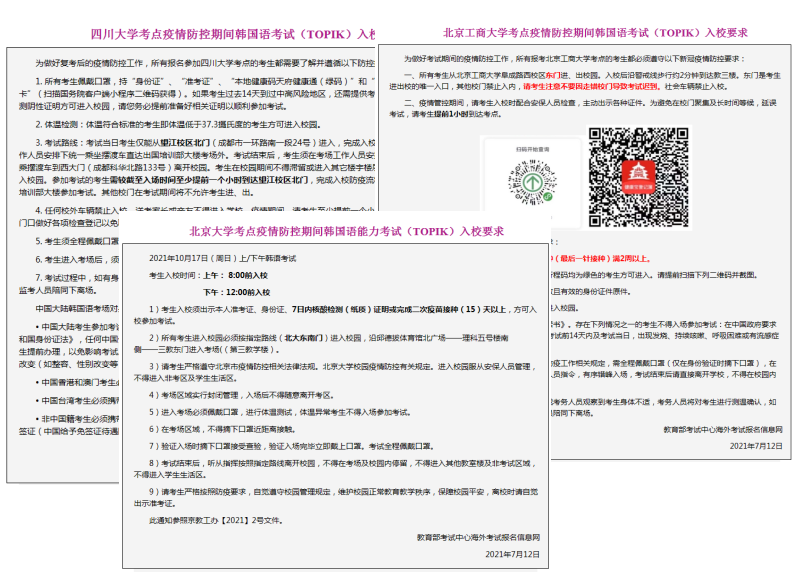Click Peking item 4) 考场区域实行封闭管理
The width and height of the screenshot is (797, 575).
[x=240, y=395]
